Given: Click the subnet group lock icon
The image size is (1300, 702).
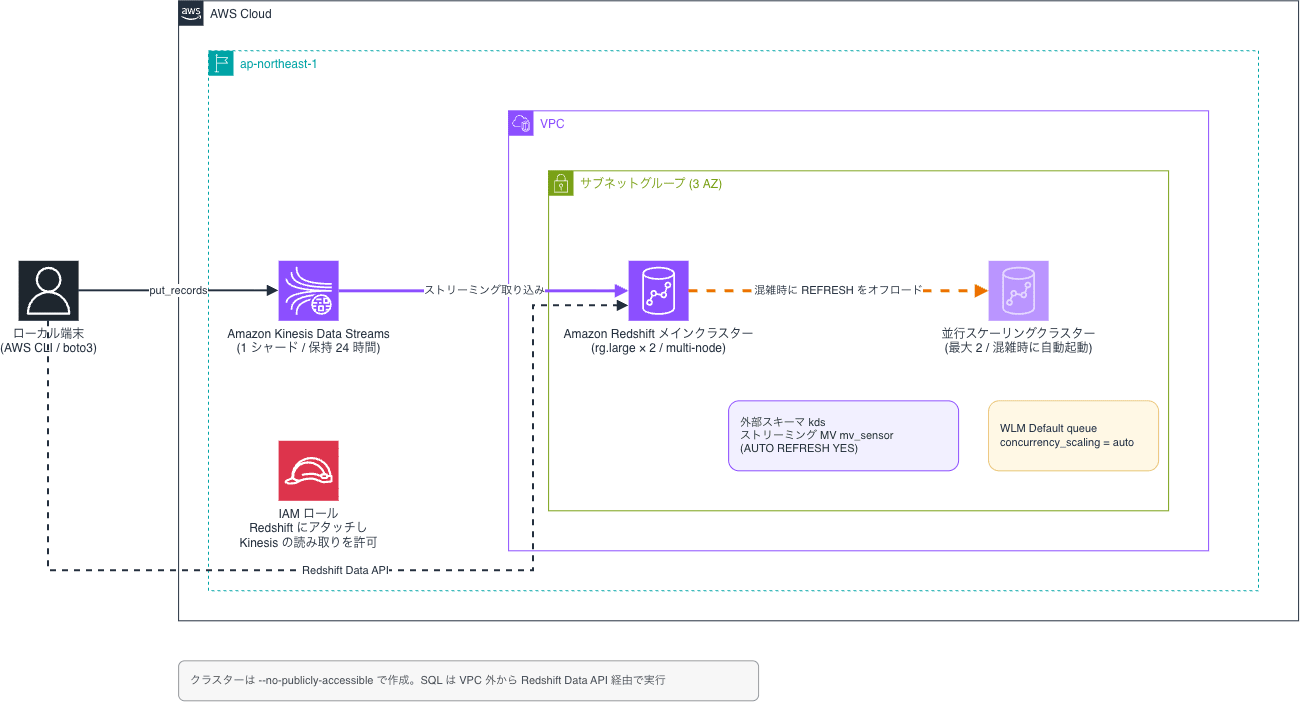Looking at the screenshot, I should (x=561, y=183).
